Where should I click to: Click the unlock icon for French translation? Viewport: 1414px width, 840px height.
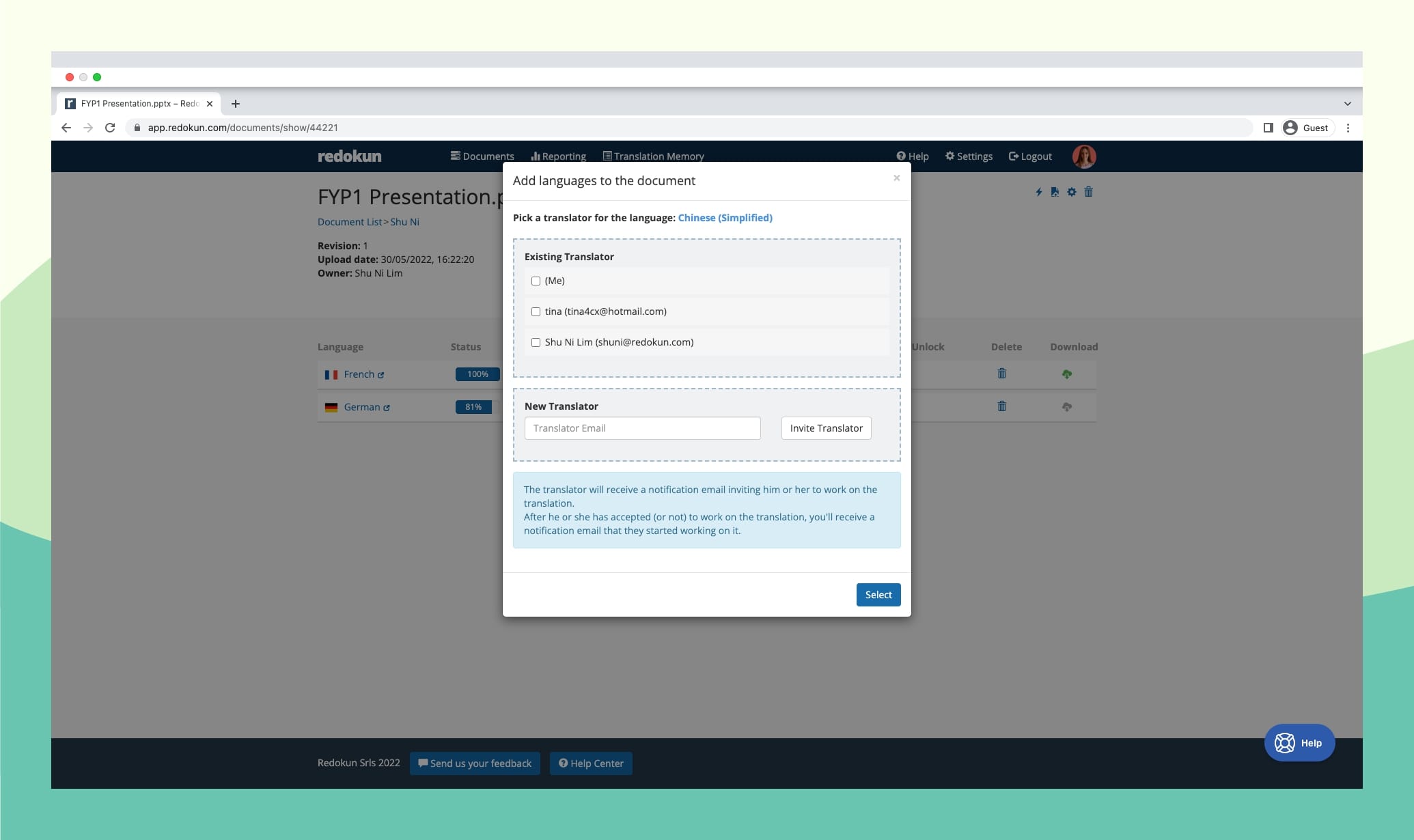pyautogui.click(x=928, y=374)
